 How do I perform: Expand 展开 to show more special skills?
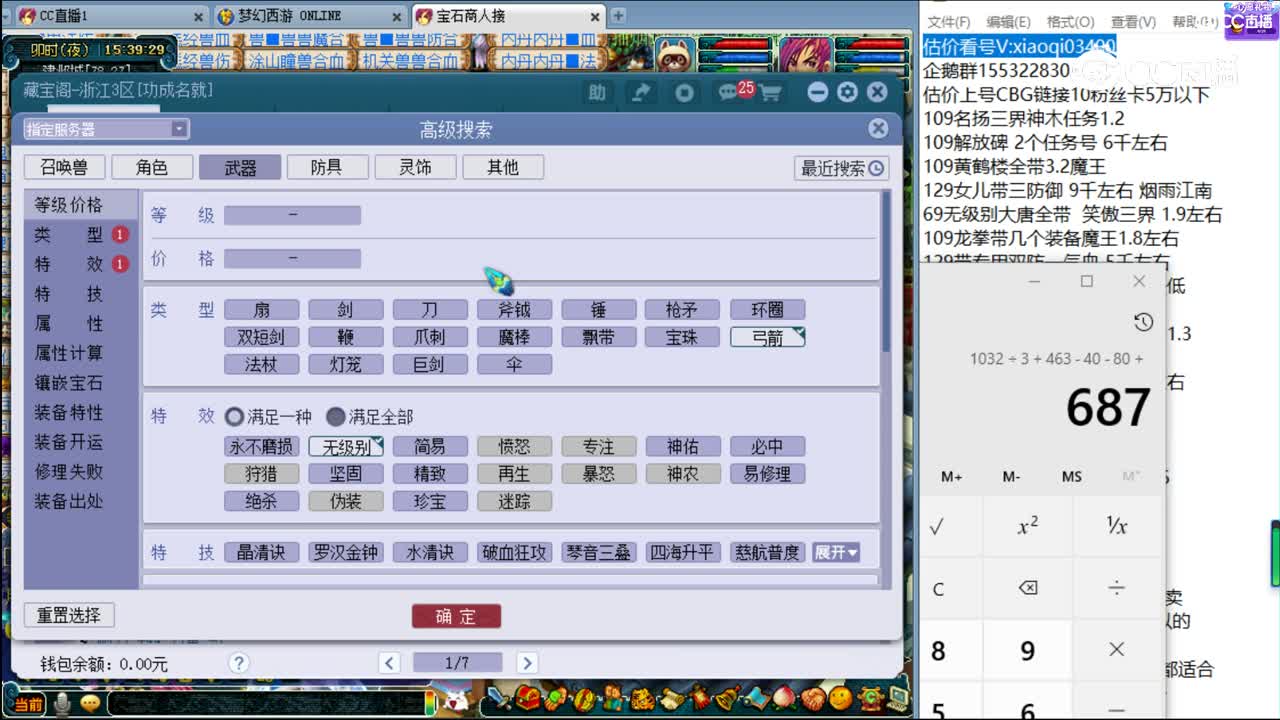pyautogui.click(x=836, y=551)
